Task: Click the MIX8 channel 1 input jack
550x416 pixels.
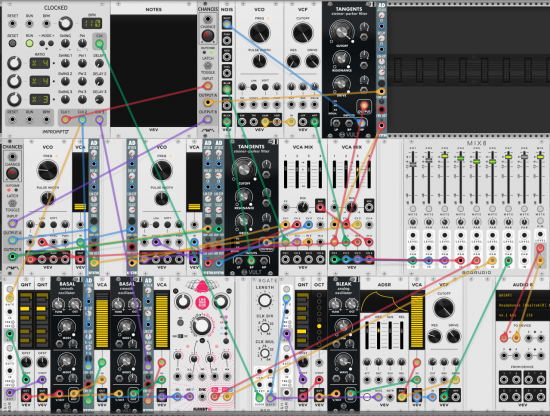Action: click(x=412, y=261)
